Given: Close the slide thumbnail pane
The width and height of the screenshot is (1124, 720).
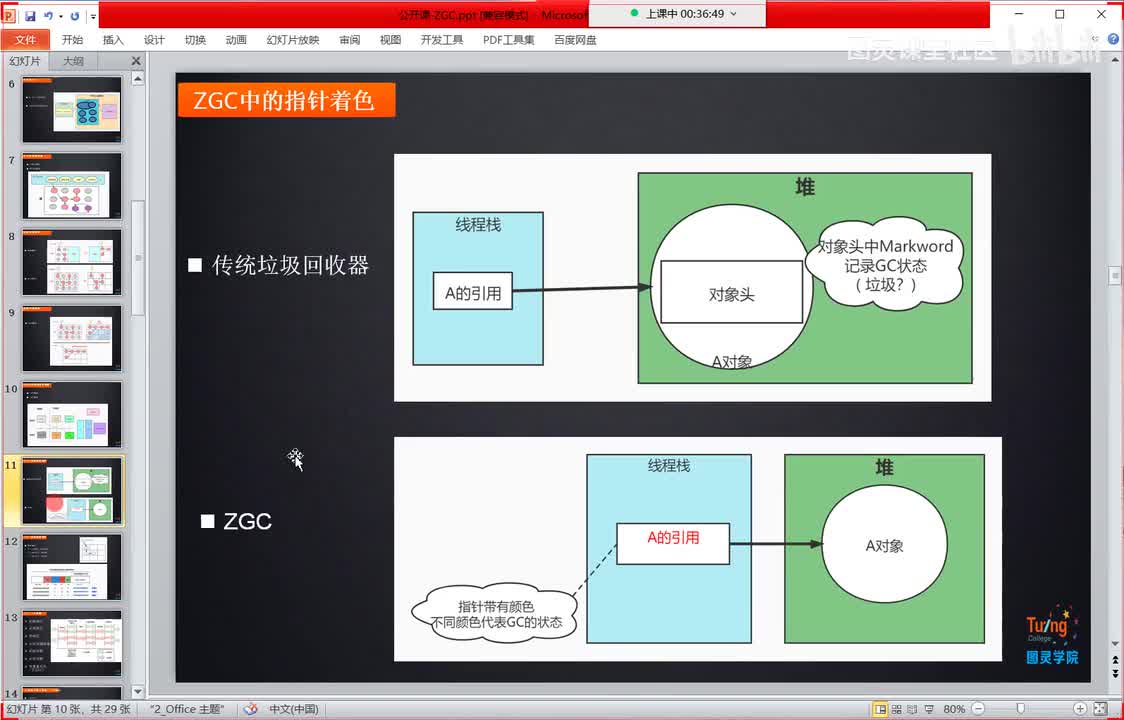Looking at the screenshot, I should [136, 61].
